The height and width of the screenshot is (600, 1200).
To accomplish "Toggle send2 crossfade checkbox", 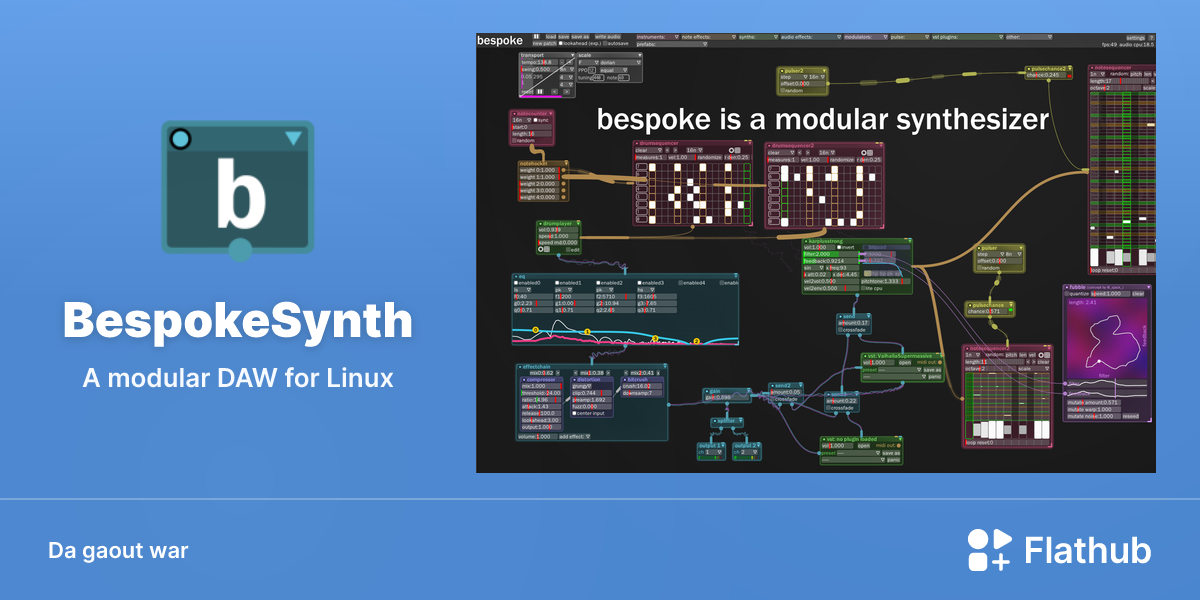I will tap(772, 399).
